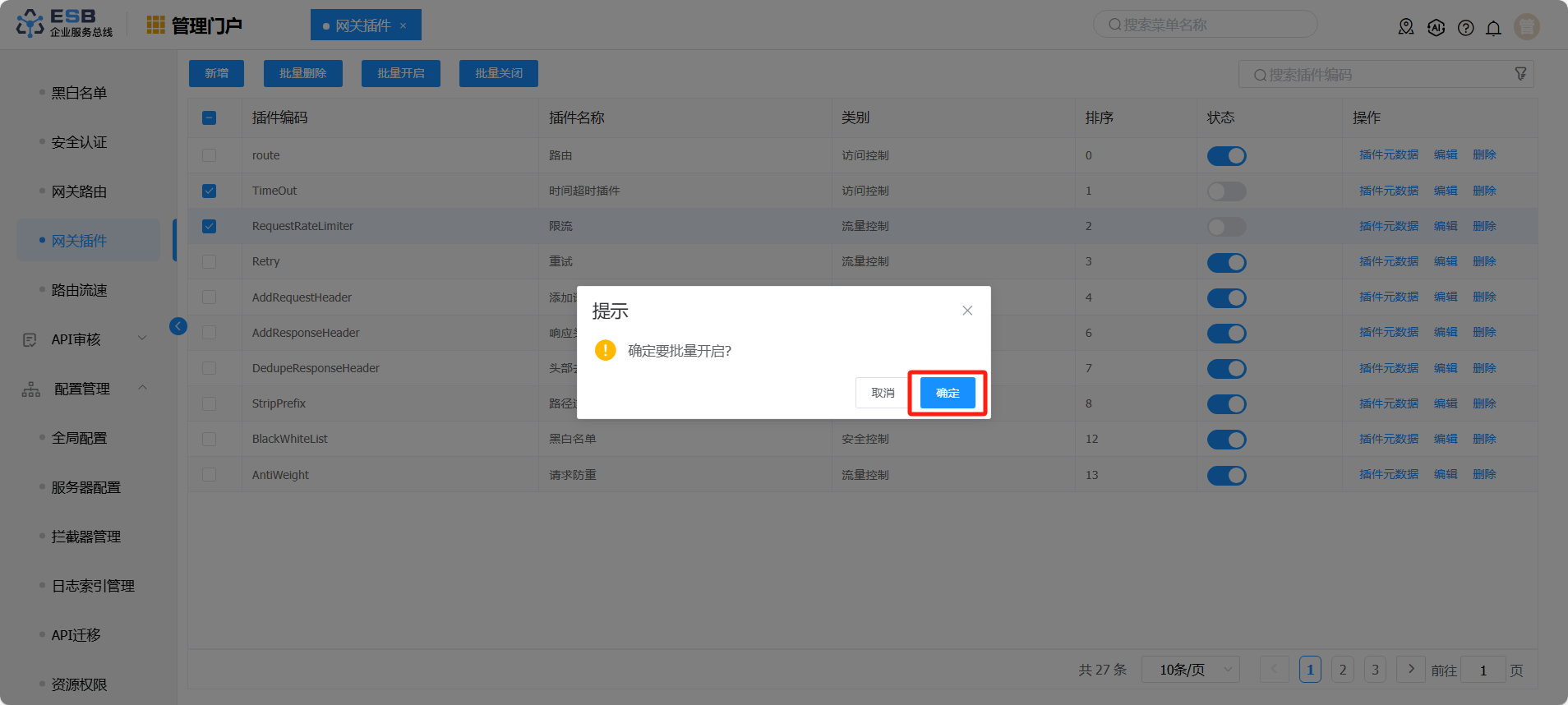Open the AI assistant icon
This screenshot has width=1568, height=705.
click(1436, 27)
